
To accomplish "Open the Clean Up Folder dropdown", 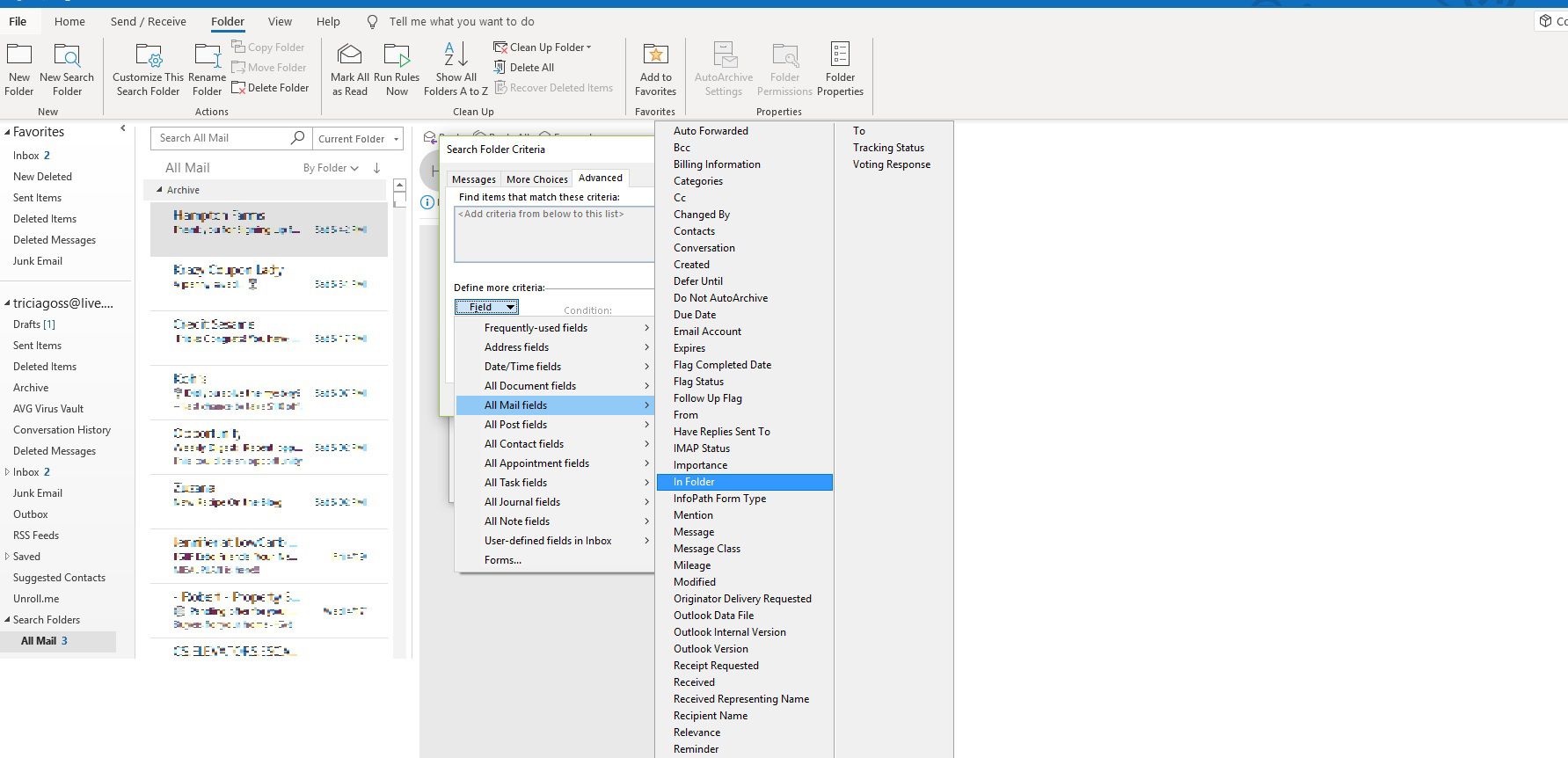I will click(x=542, y=47).
